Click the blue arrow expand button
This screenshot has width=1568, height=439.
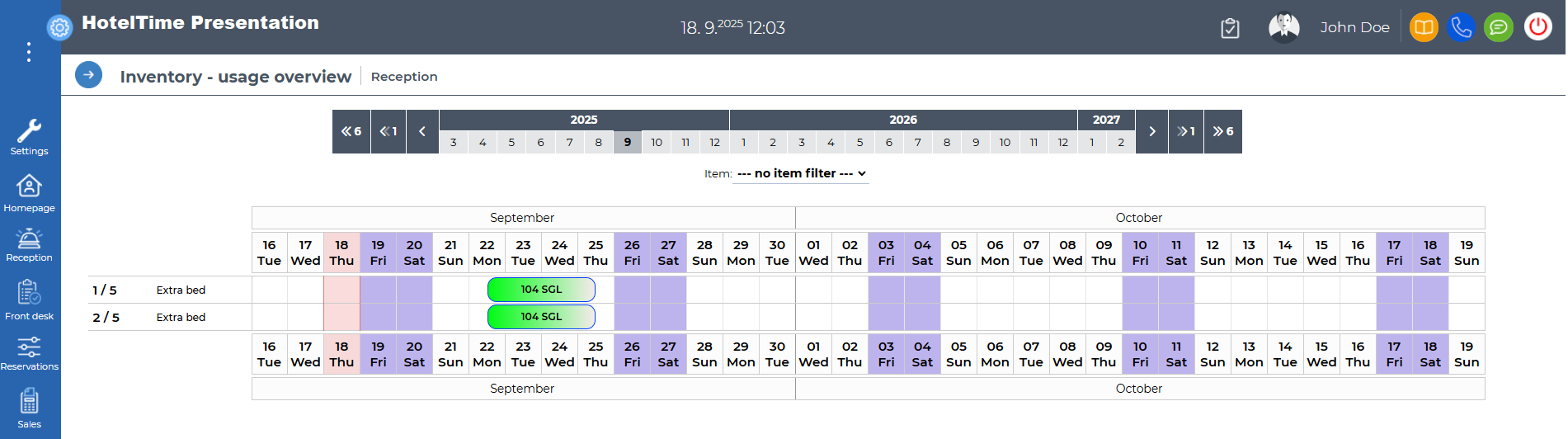(x=89, y=75)
